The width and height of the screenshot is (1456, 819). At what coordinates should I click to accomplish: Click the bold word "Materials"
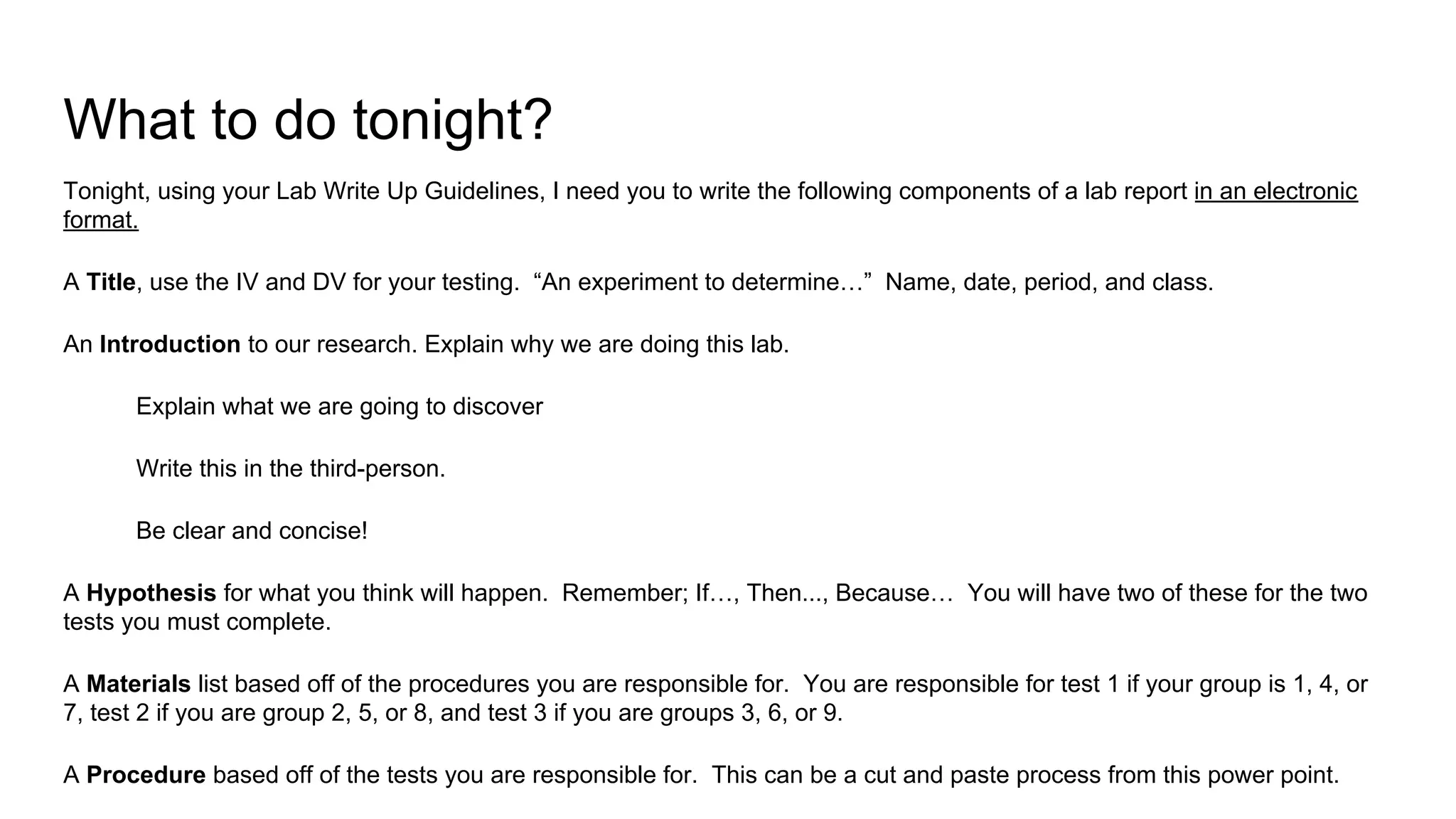coord(139,684)
